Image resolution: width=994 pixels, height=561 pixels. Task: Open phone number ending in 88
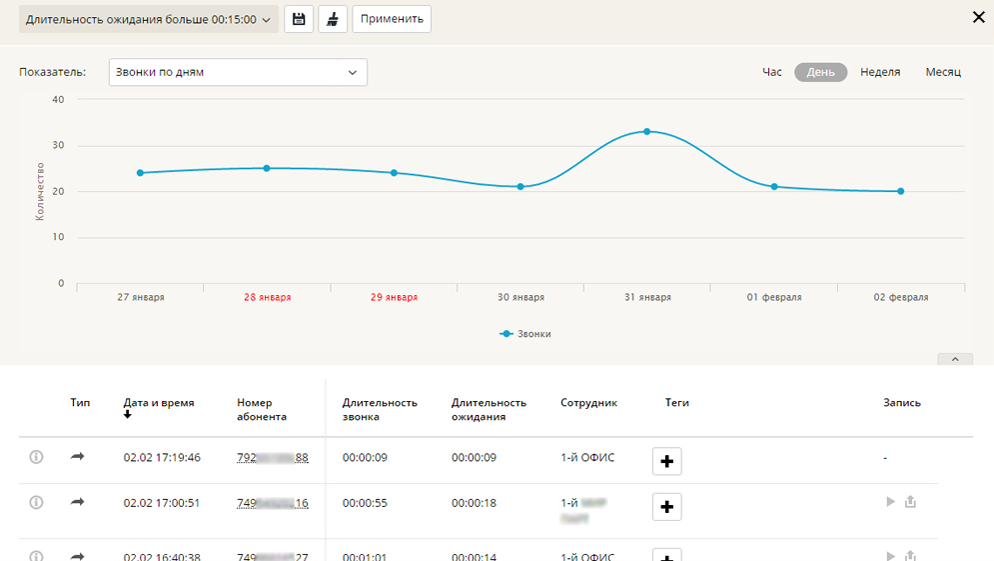tap(272, 458)
